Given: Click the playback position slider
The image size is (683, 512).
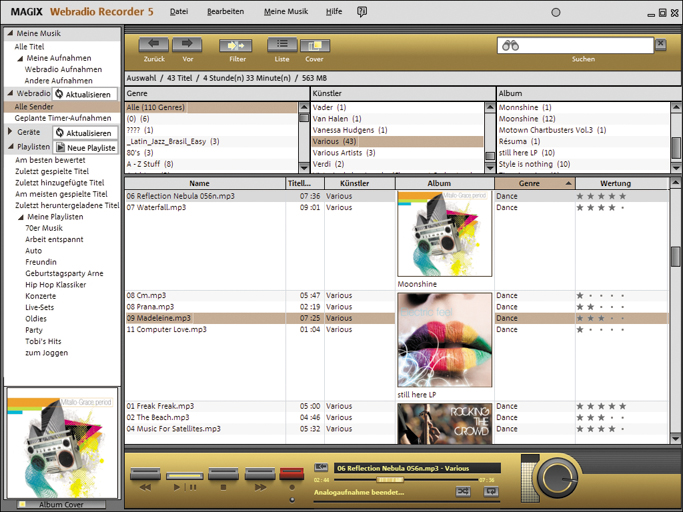Looking at the screenshot, I should [x=390, y=480].
